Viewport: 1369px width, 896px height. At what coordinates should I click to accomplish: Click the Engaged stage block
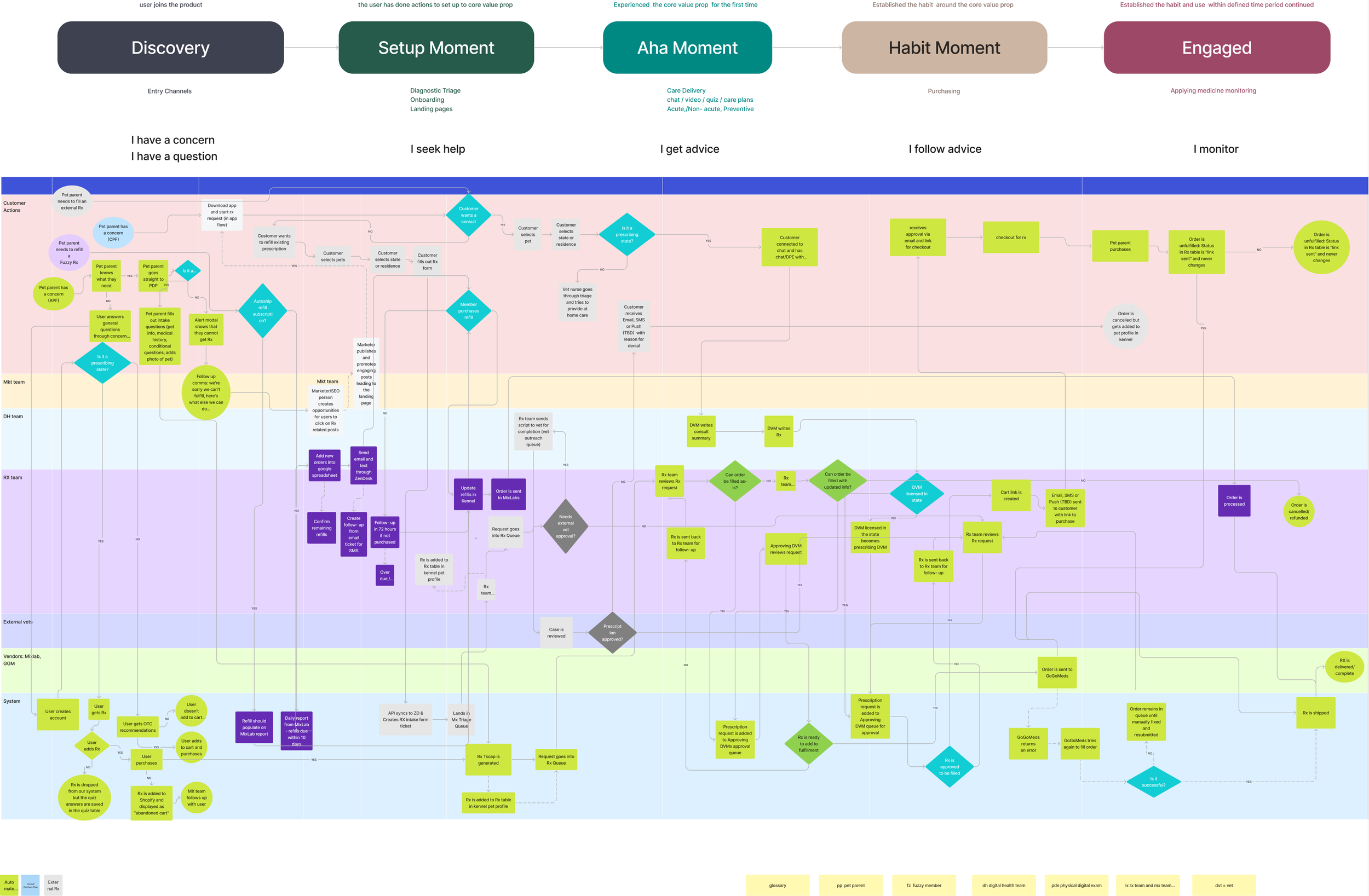click(x=1217, y=48)
